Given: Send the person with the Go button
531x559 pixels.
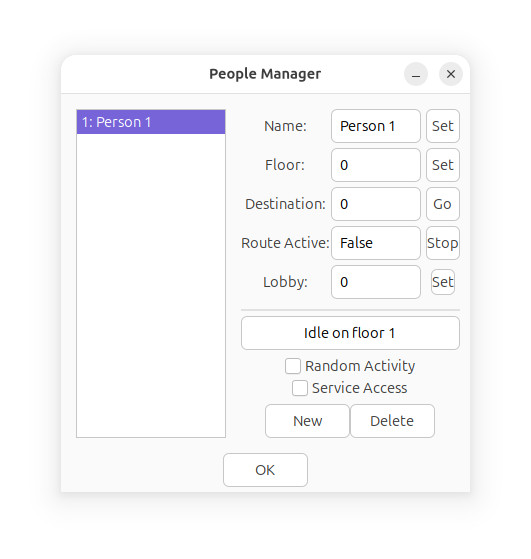Looking at the screenshot, I should pyautogui.click(x=443, y=204).
